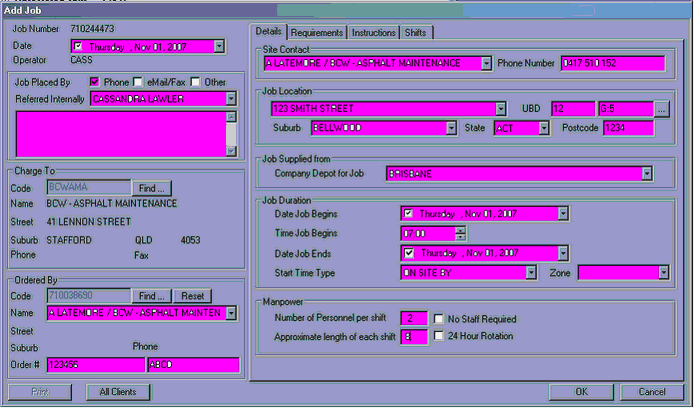Click Find button in Charge To section

pyautogui.click(x=151, y=188)
